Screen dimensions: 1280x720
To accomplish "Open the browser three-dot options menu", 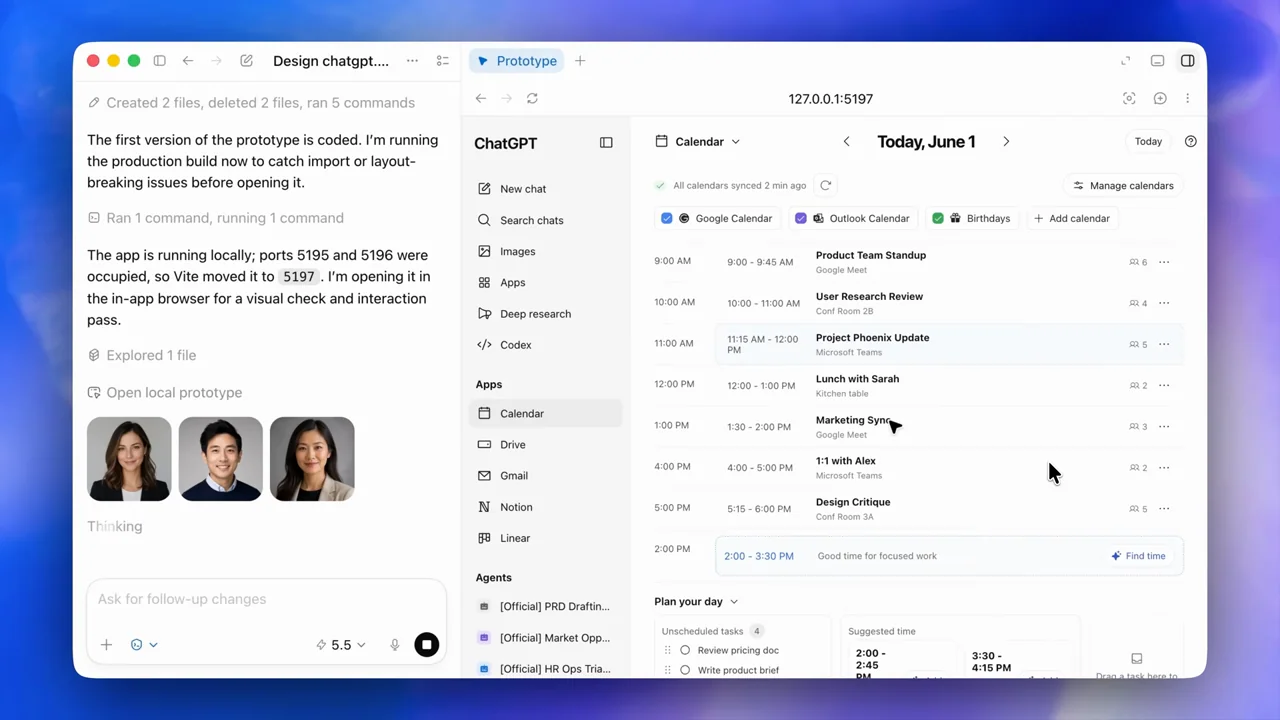I will [1187, 98].
